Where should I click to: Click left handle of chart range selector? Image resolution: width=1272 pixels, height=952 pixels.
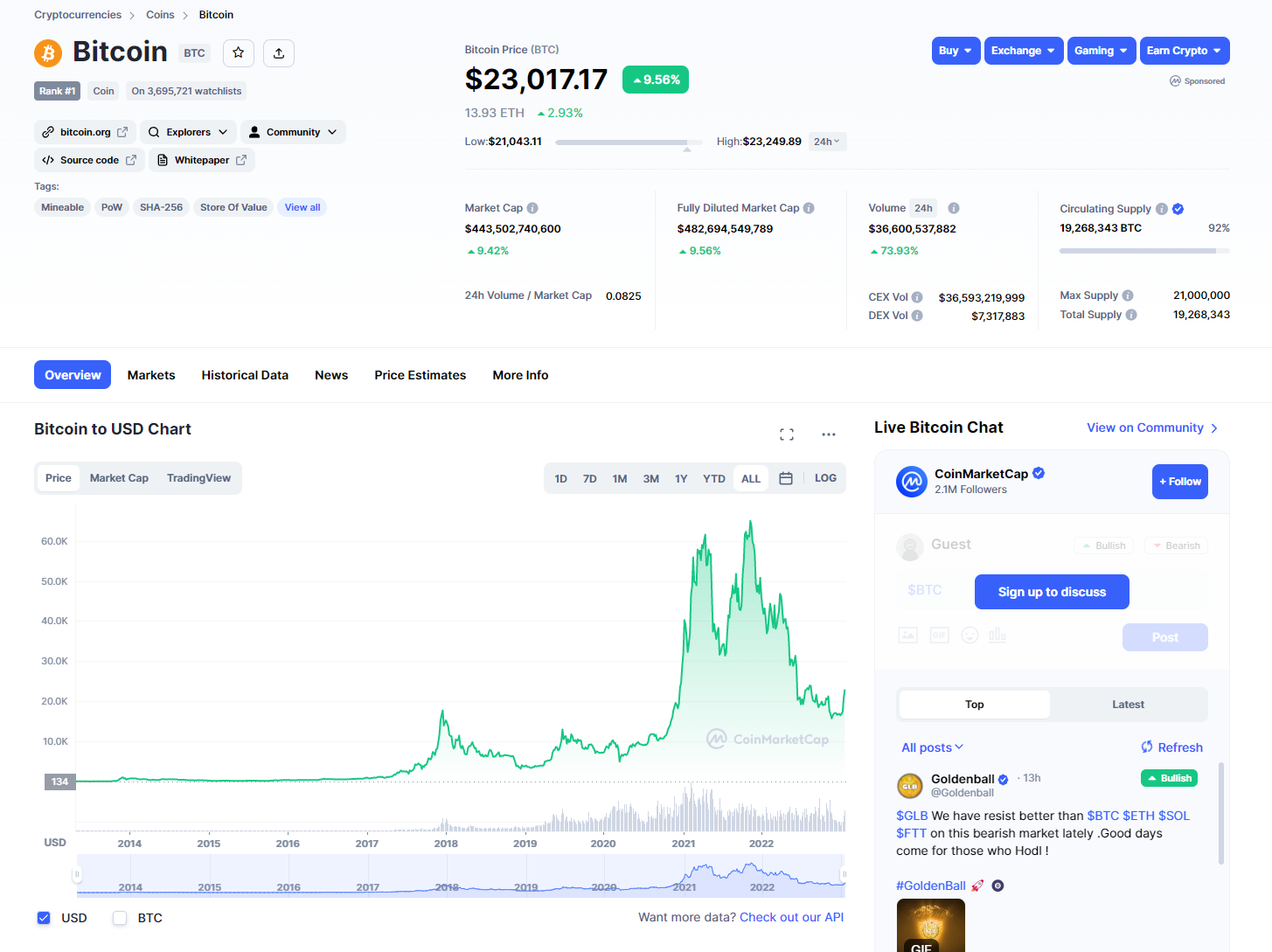(77, 874)
